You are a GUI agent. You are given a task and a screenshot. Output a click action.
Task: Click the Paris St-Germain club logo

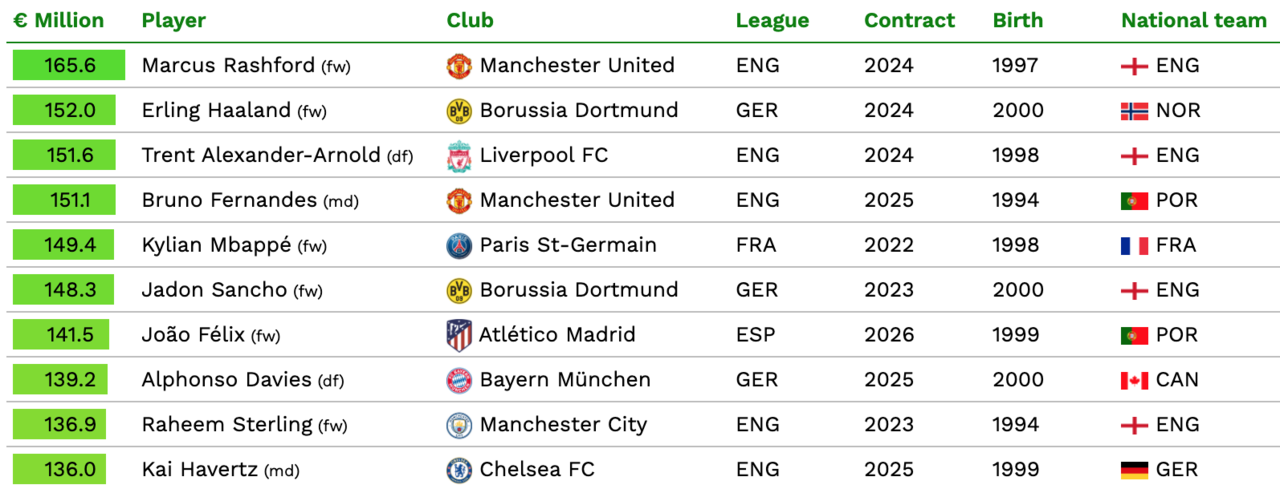[x=459, y=246]
